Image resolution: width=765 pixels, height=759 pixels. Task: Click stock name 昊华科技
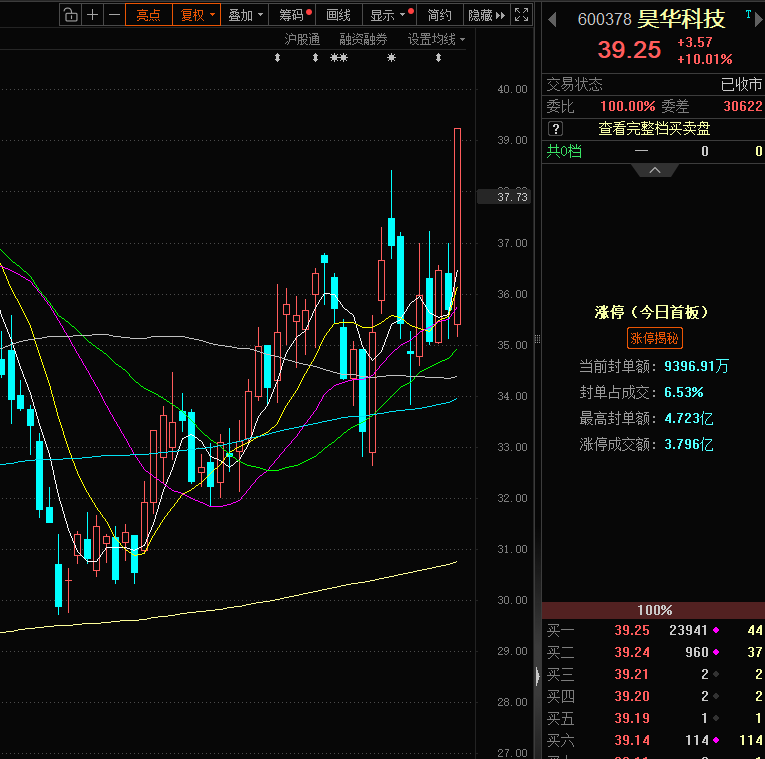click(x=681, y=19)
